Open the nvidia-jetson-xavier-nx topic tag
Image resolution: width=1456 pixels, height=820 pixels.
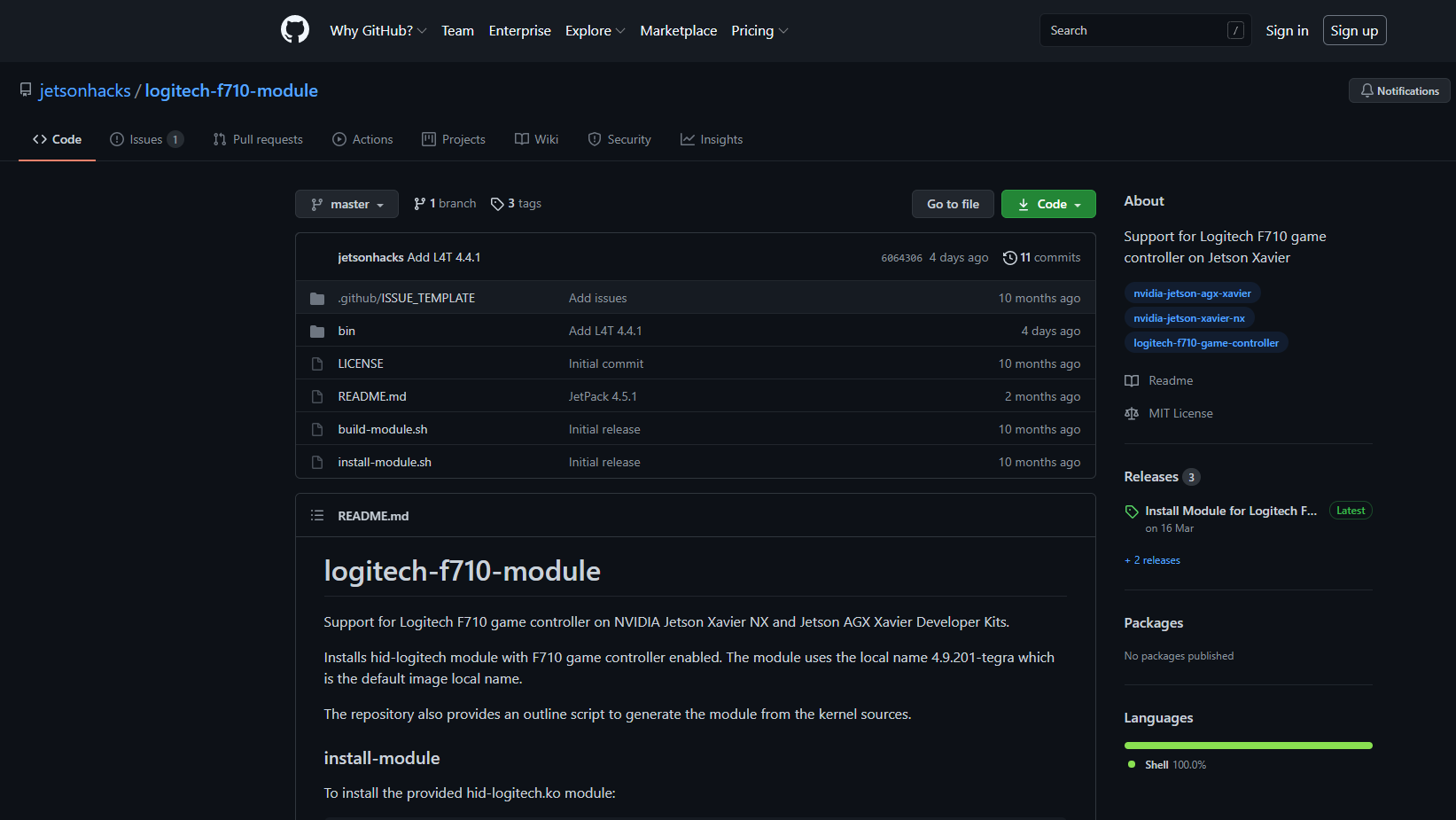(x=1189, y=318)
